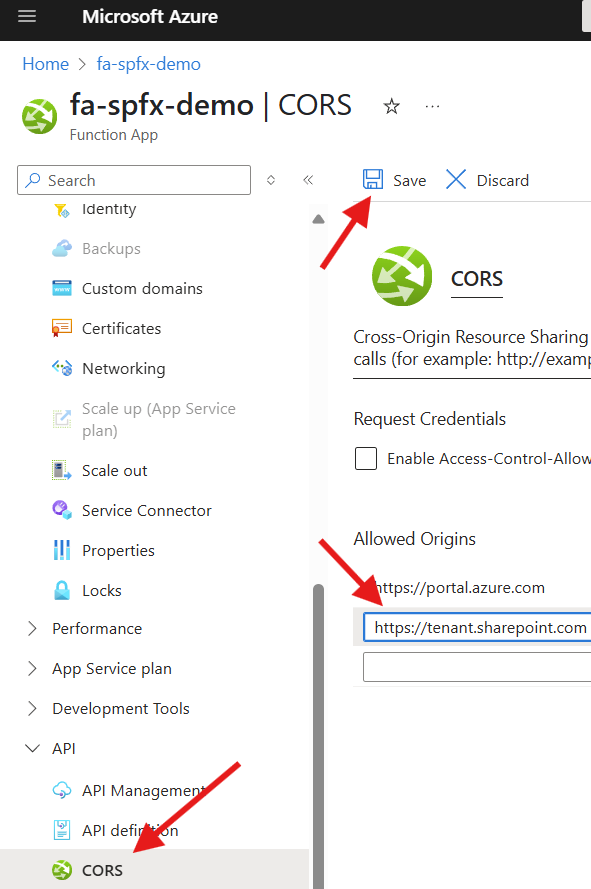
Task: Select Development Tools label
Action: [121, 709]
